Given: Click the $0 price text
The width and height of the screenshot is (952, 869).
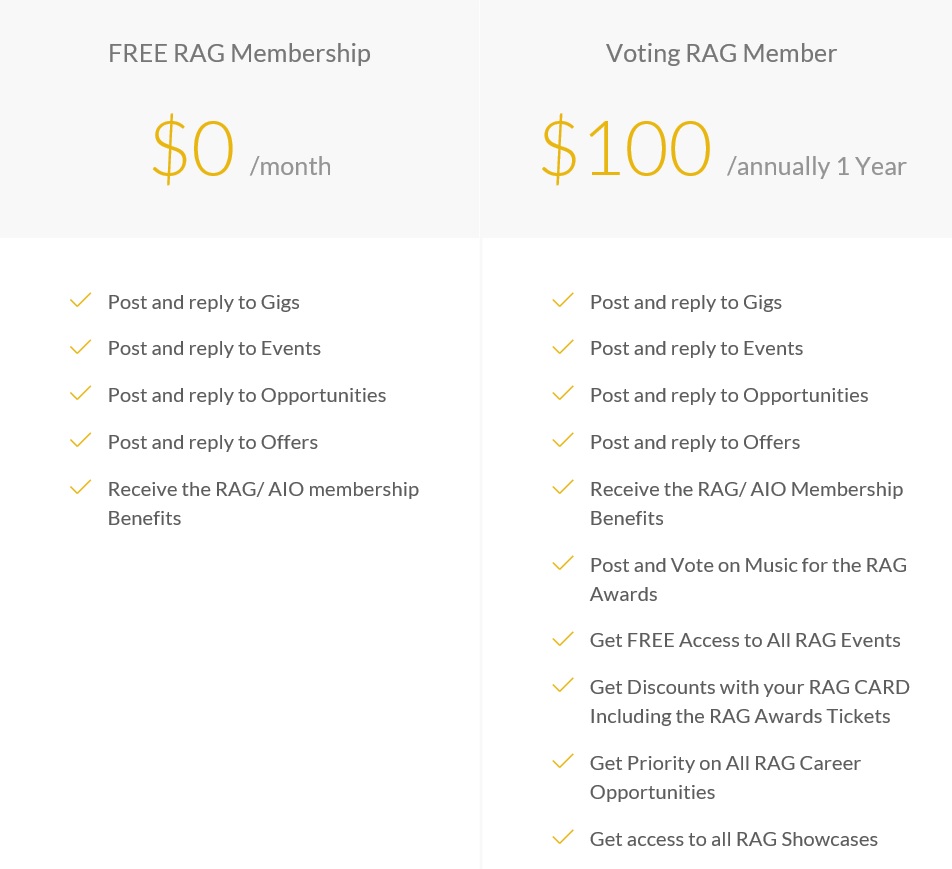Looking at the screenshot, I should click(x=192, y=149).
